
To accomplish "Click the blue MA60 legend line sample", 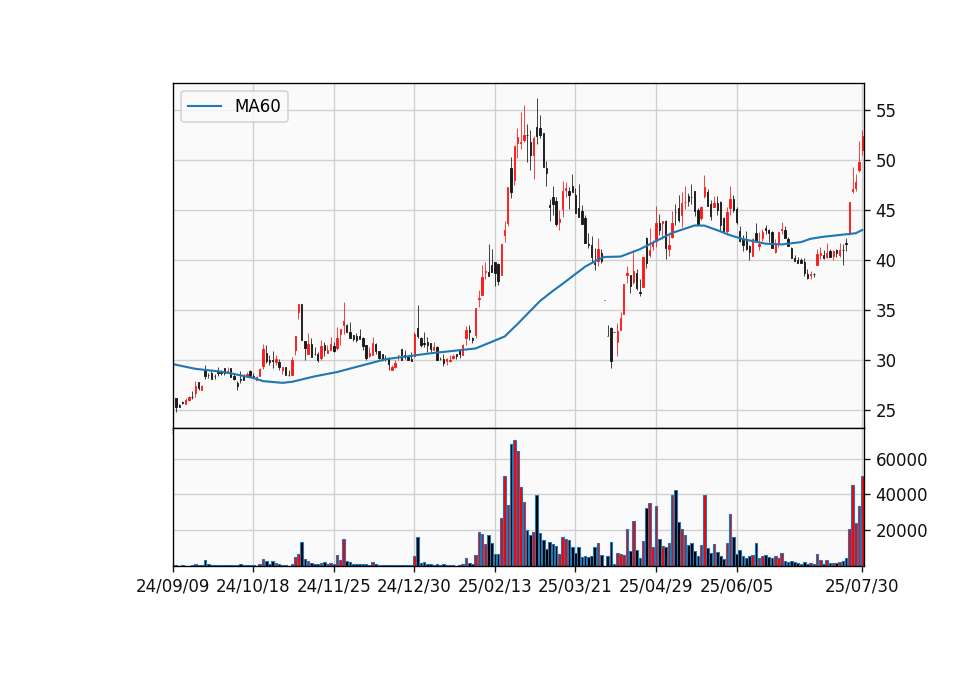I will (204, 107).
